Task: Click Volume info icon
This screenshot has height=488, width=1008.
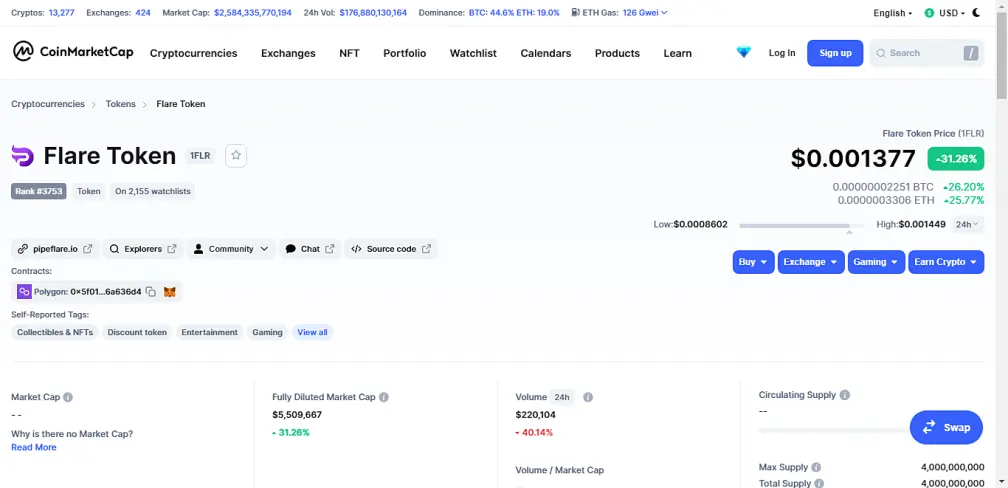Action: [x=588, y=397]
